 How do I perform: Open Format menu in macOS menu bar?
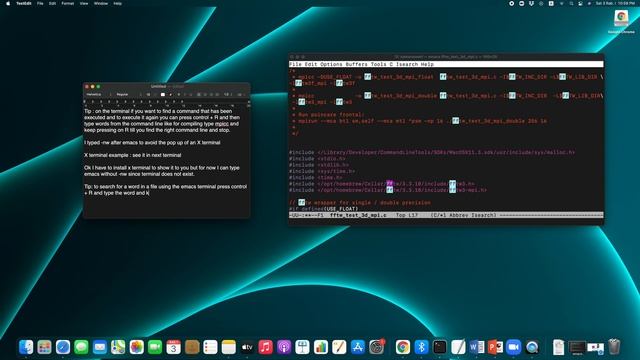pyautogui.click(x=68, y=3)
